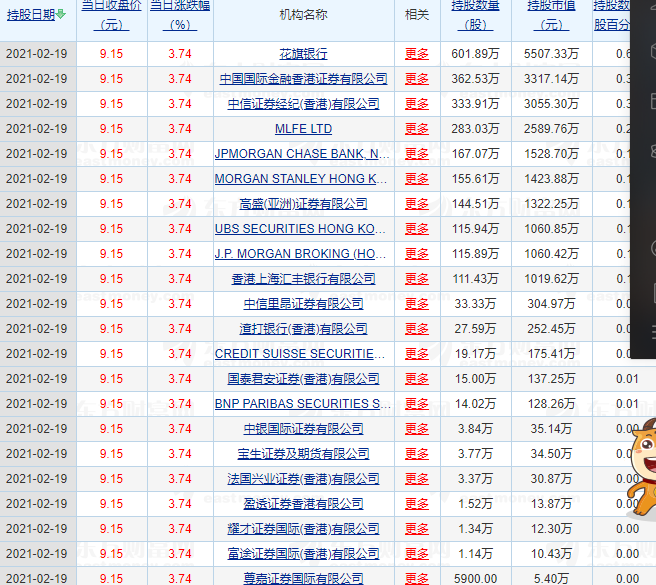The width and height of the screenshot is (656, 585).
Task: Open UBS SECURITIES HONG KO... link
Action: (300, 229)
